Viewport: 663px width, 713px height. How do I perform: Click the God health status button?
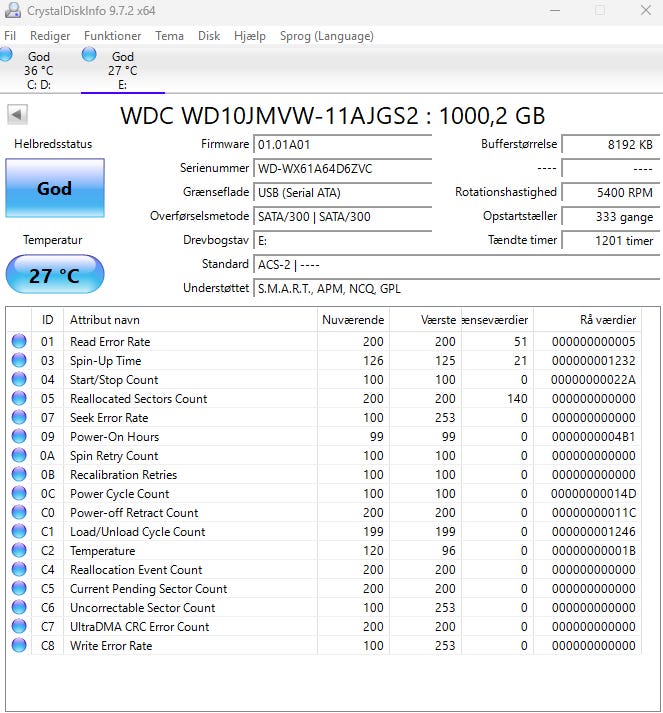54,188
